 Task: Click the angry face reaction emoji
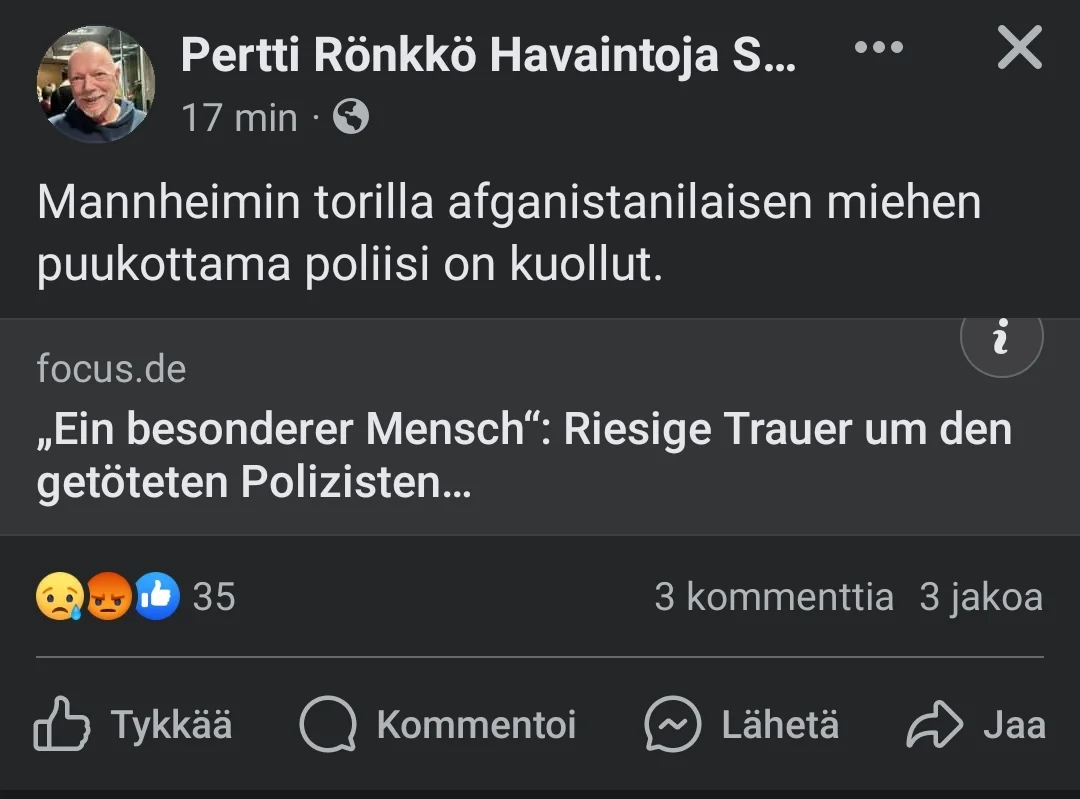[108, 597]
